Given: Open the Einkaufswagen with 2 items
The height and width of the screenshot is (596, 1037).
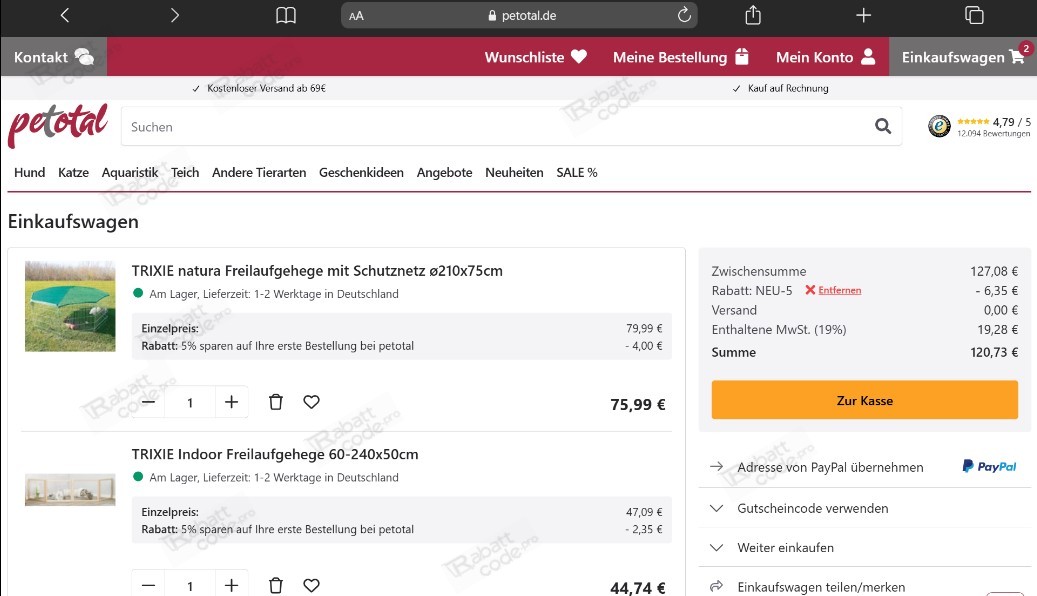Looking at the screenshot, I should tap(963, 57).
